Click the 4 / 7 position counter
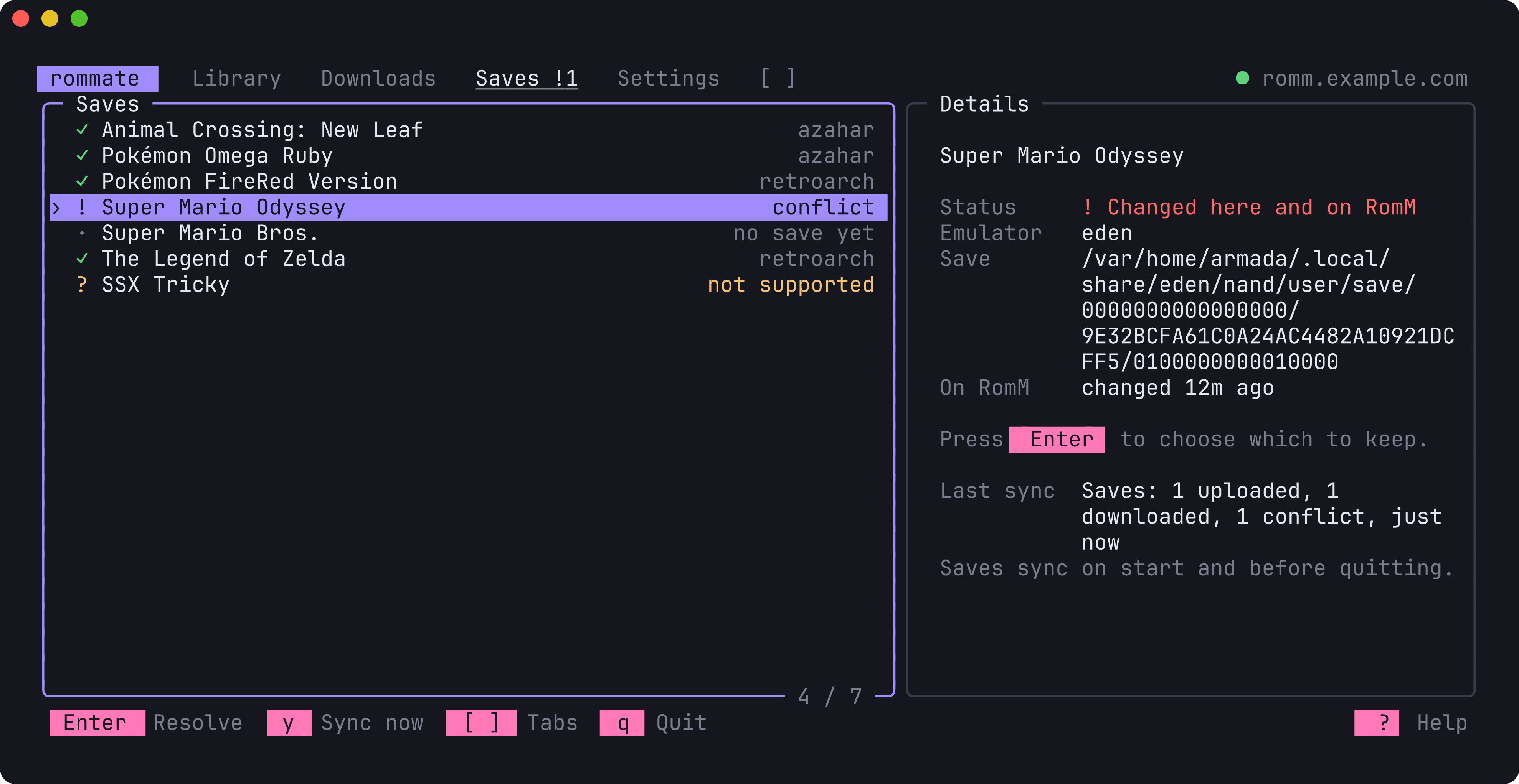Image resolution: width=1519 pixels, height=784 pixels. [830, 697]
